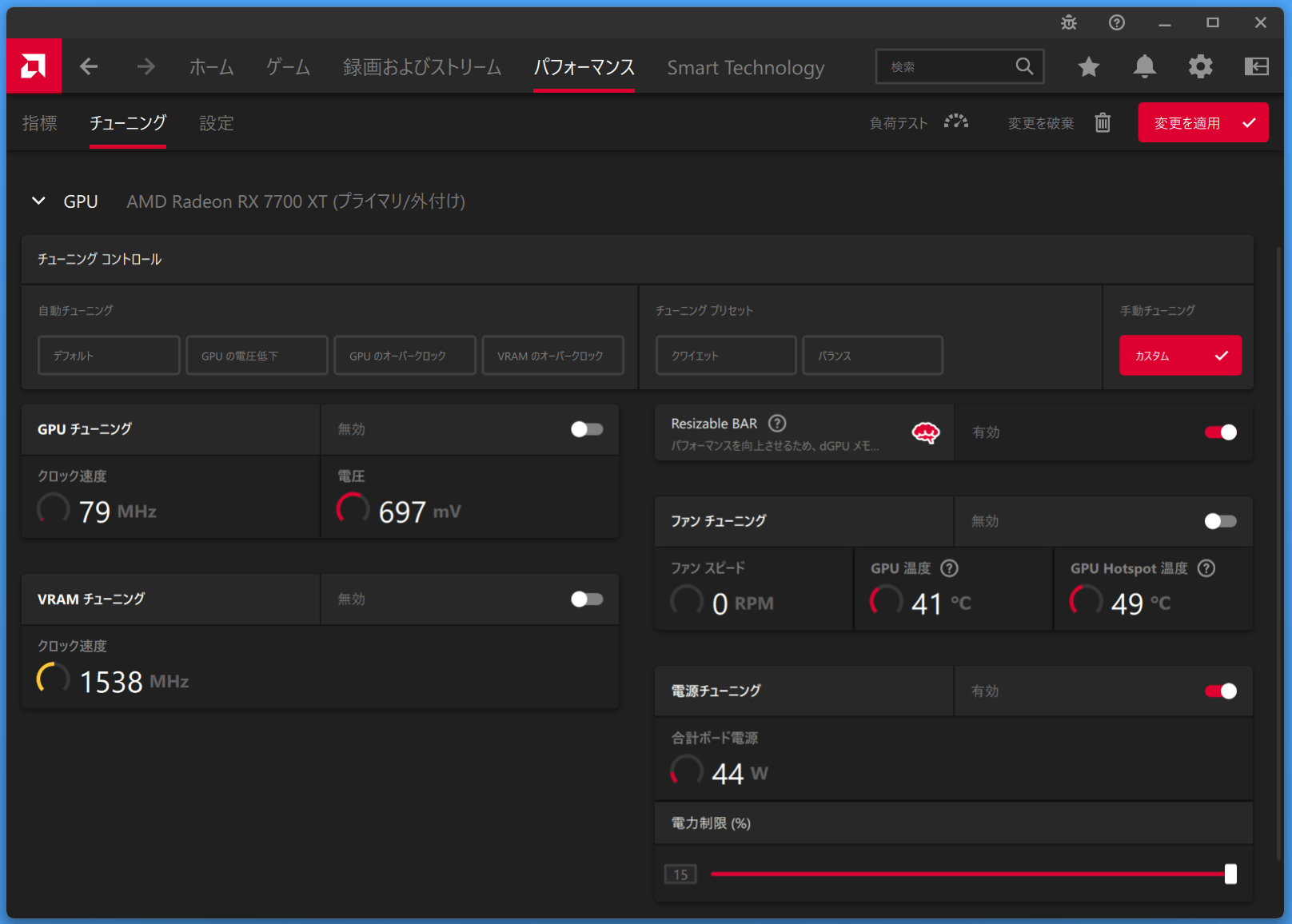Click the 変更を破棄 label
This screenshot has width=1292, height=924.
(x=1041, y=123)
